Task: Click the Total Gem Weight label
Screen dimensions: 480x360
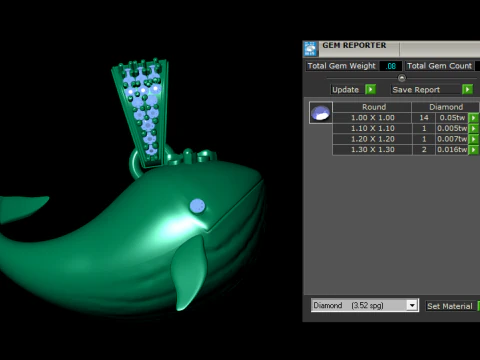Action: [x=341, y=66]
